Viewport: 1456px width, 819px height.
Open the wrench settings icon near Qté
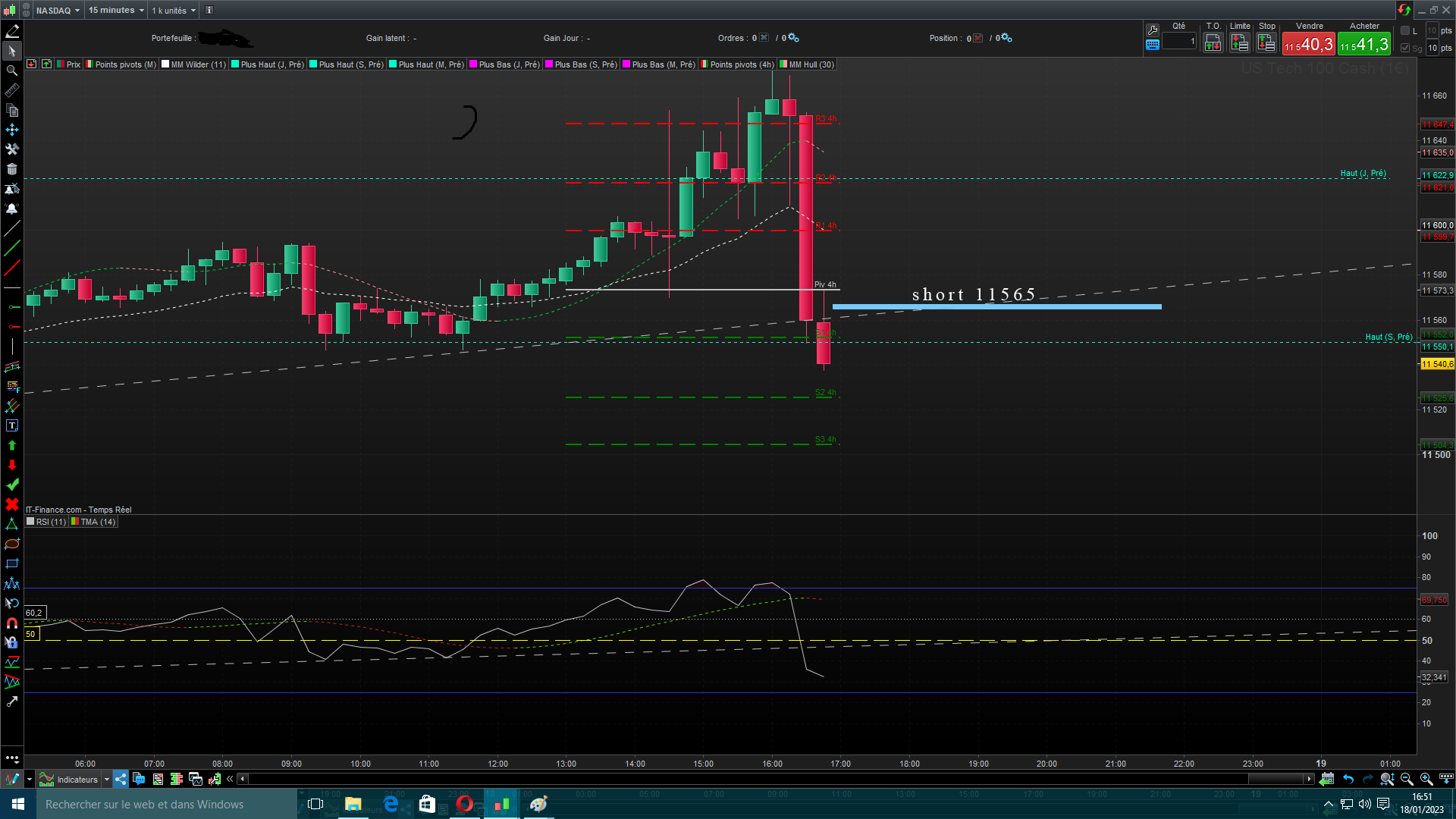(x=1153, y=30)
